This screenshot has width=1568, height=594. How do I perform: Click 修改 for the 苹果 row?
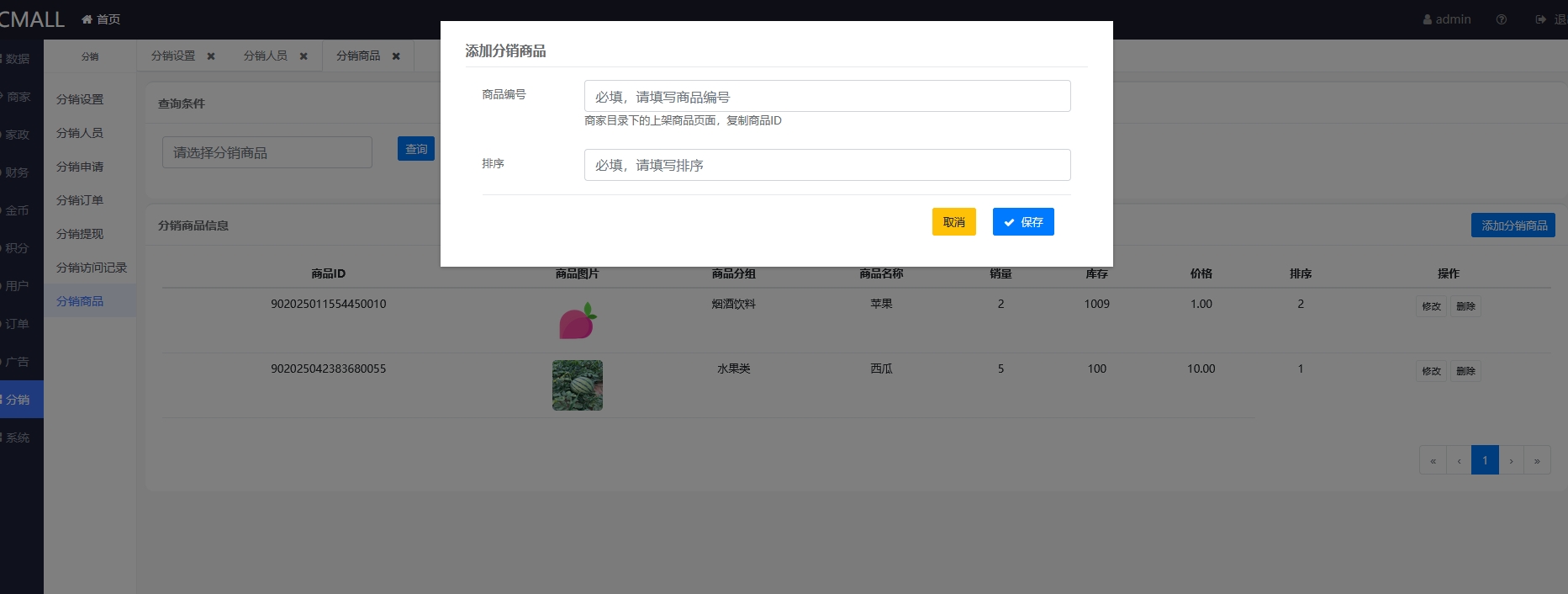pos(1431,306)
